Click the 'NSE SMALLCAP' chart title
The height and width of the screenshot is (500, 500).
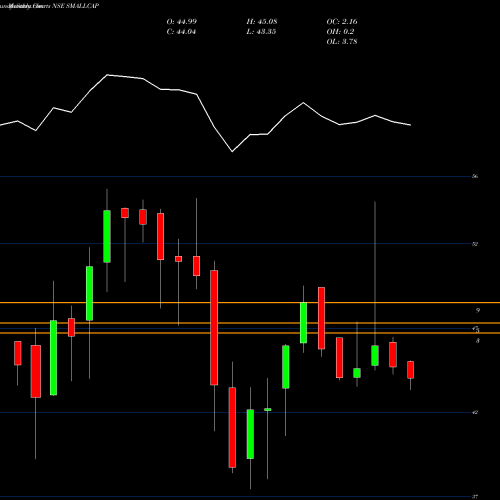coord(76,6)
